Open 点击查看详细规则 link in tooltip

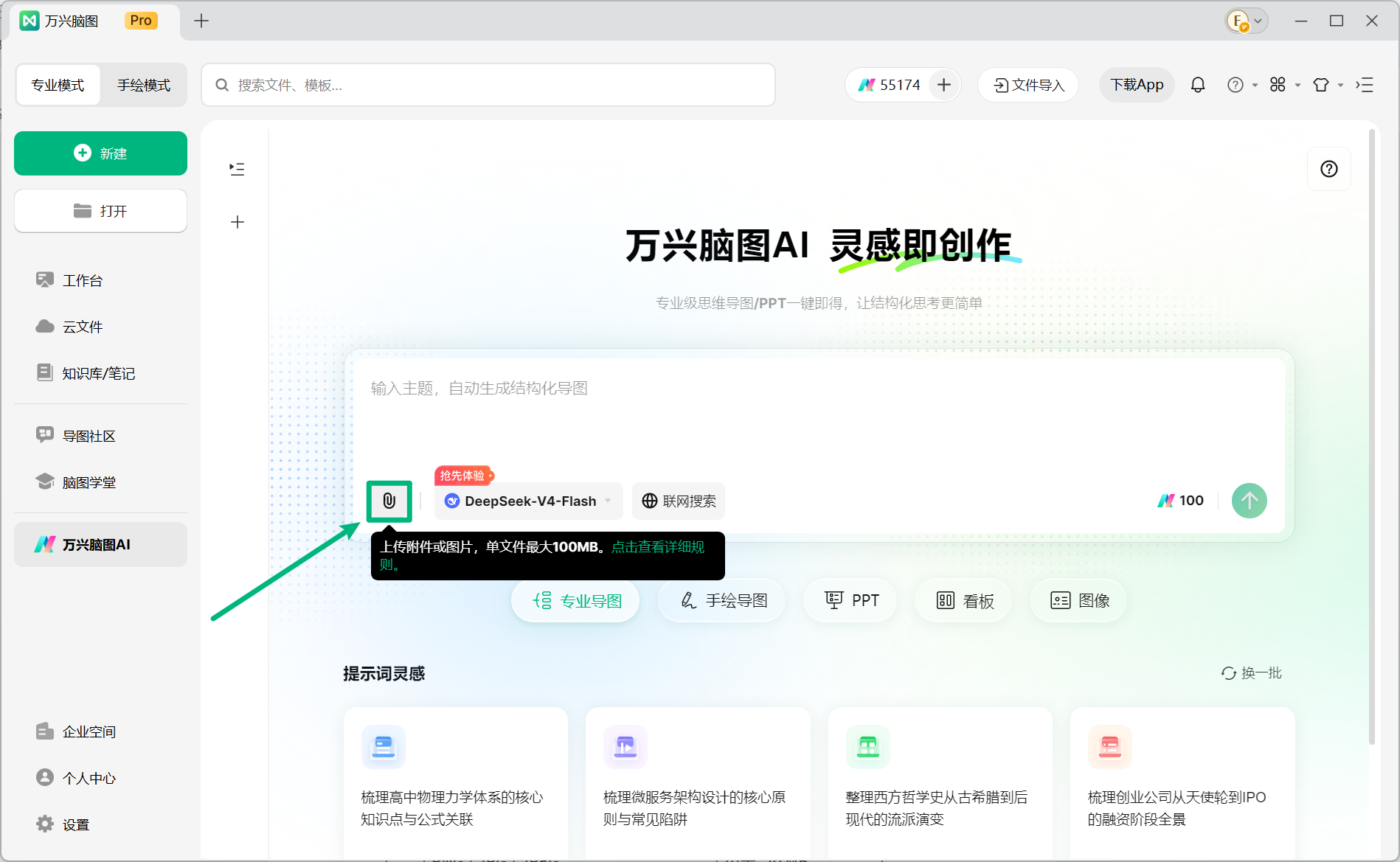[658, 547]
